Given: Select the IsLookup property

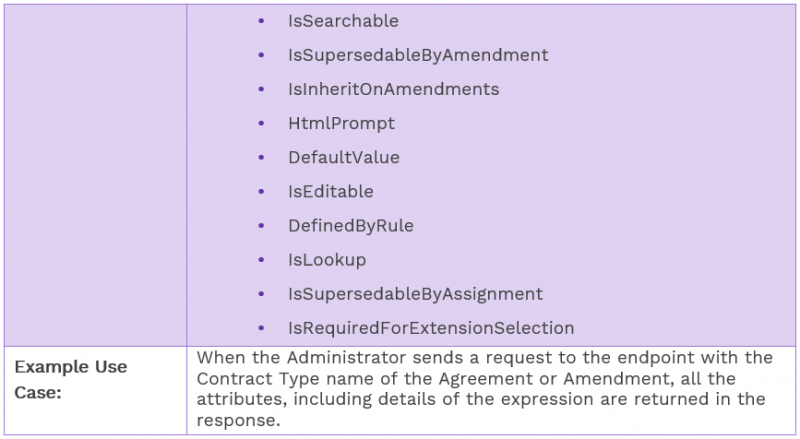Looking at the screenshot, I should pyautogui.click(x=326, y=260).
